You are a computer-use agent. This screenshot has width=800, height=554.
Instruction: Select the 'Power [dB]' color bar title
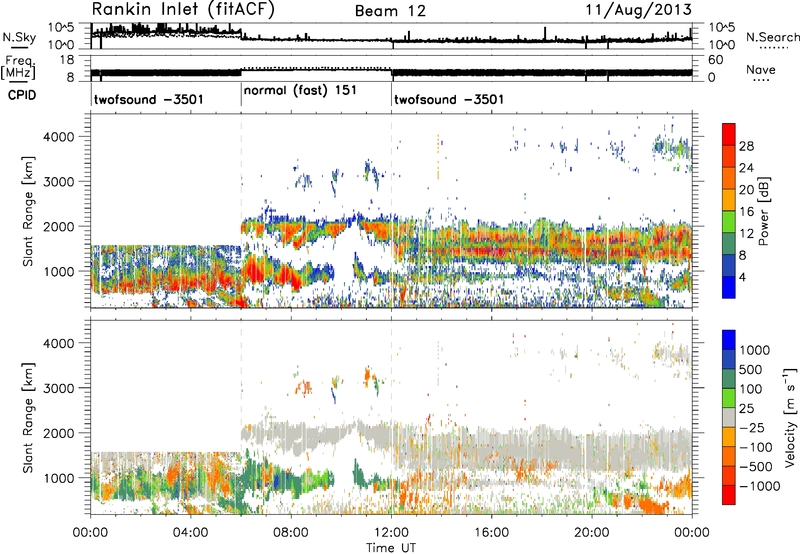point(763,211)
